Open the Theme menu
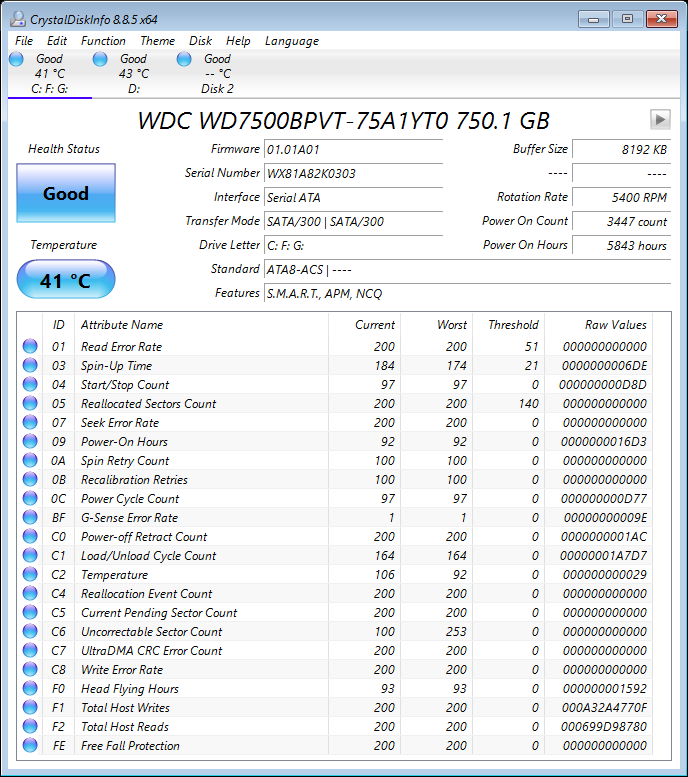Screen dimensions: 688x777 tap(157, 41)
